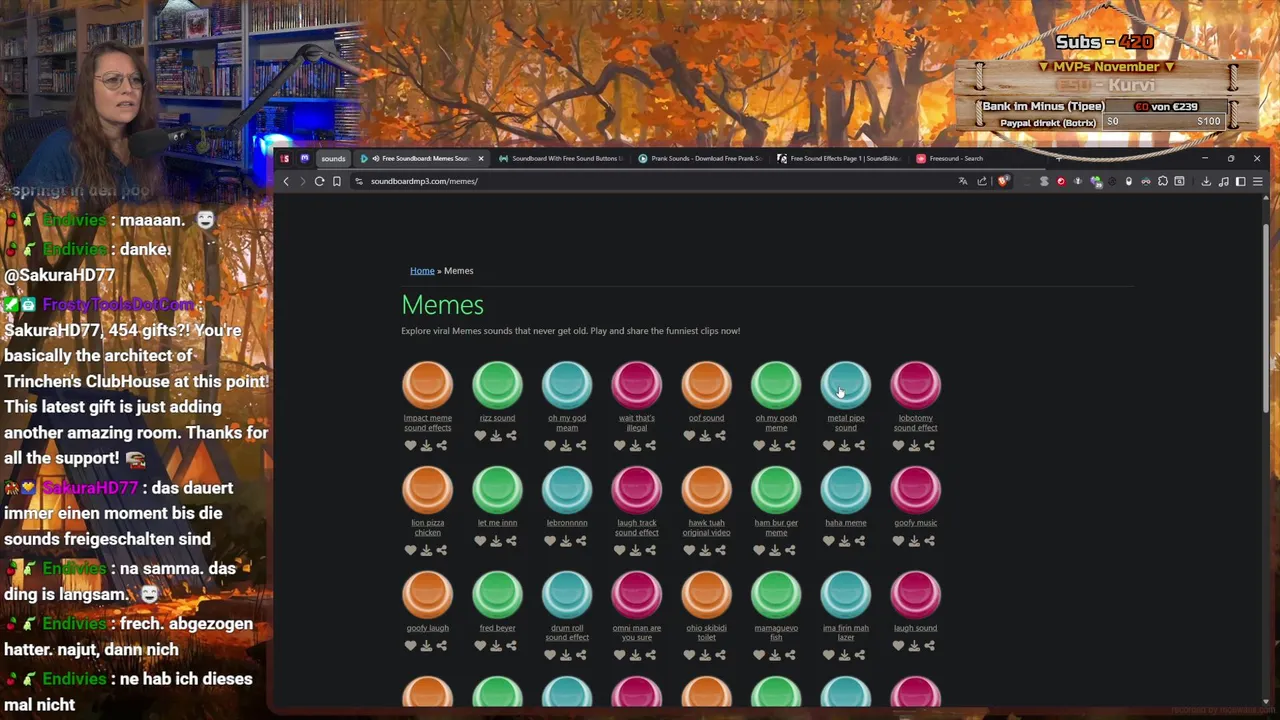
Task: Share the goofy laugh sound
Action: (x=441, y=646)
